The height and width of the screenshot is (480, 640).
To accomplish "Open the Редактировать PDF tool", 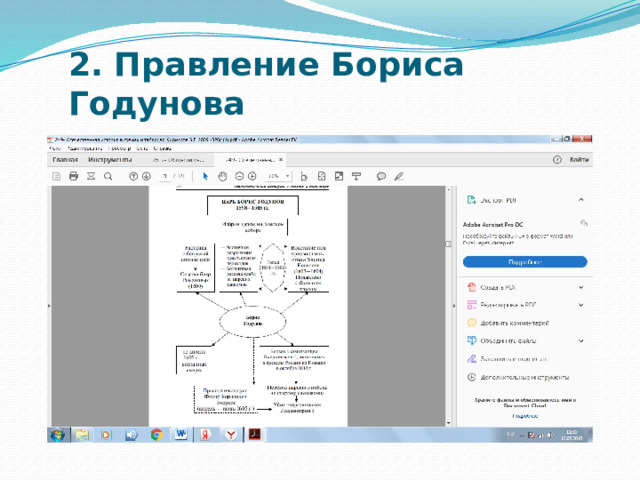I will click(502, 305).
